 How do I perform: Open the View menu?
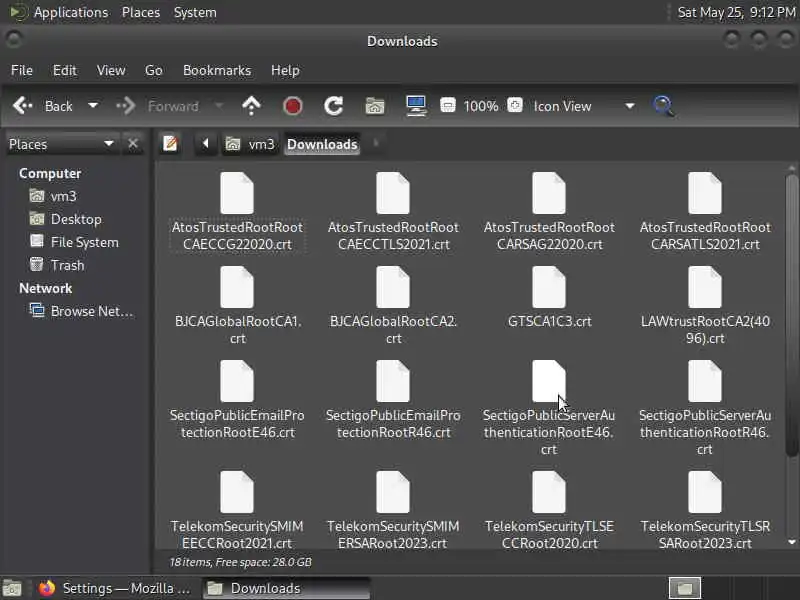(x=111, y=70)
